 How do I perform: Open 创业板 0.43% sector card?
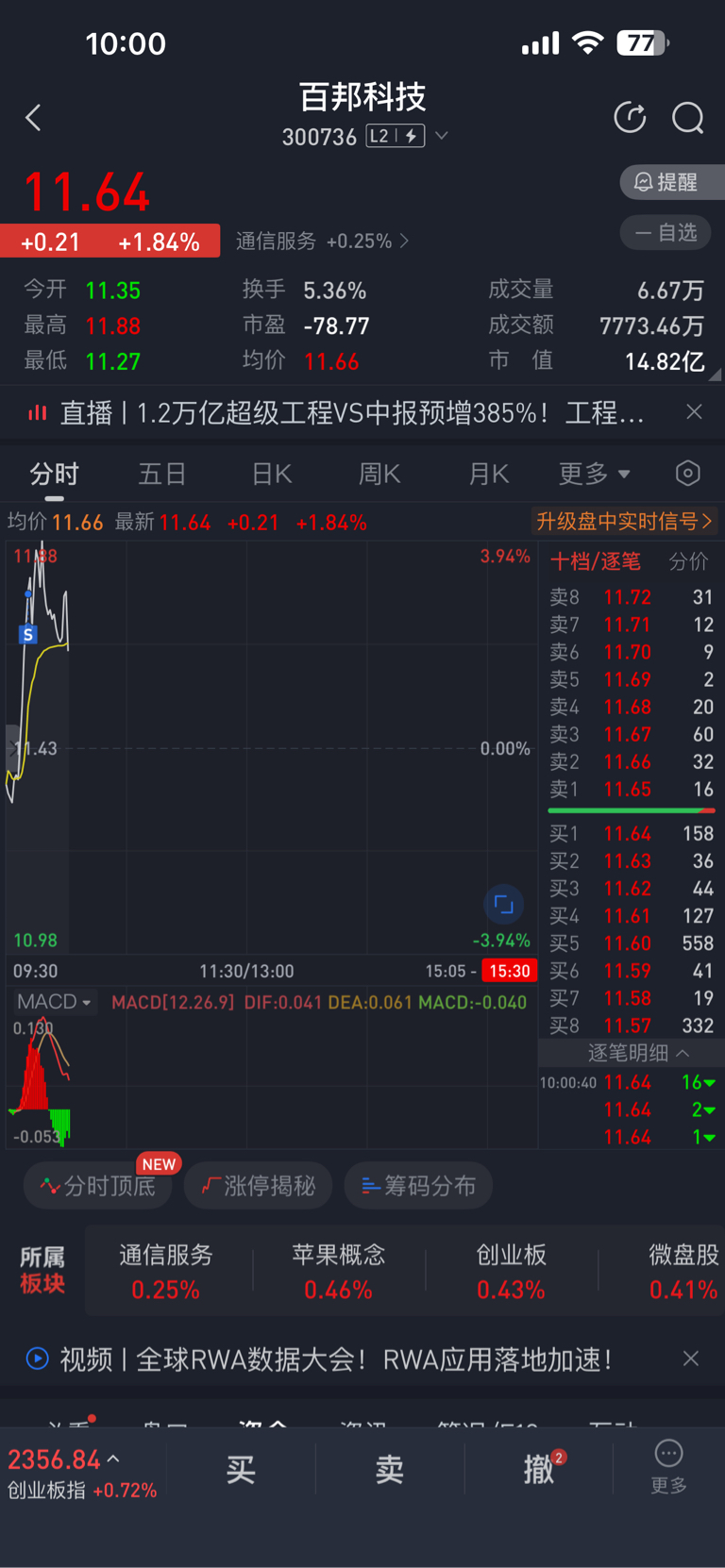[x=511, y=1272]
